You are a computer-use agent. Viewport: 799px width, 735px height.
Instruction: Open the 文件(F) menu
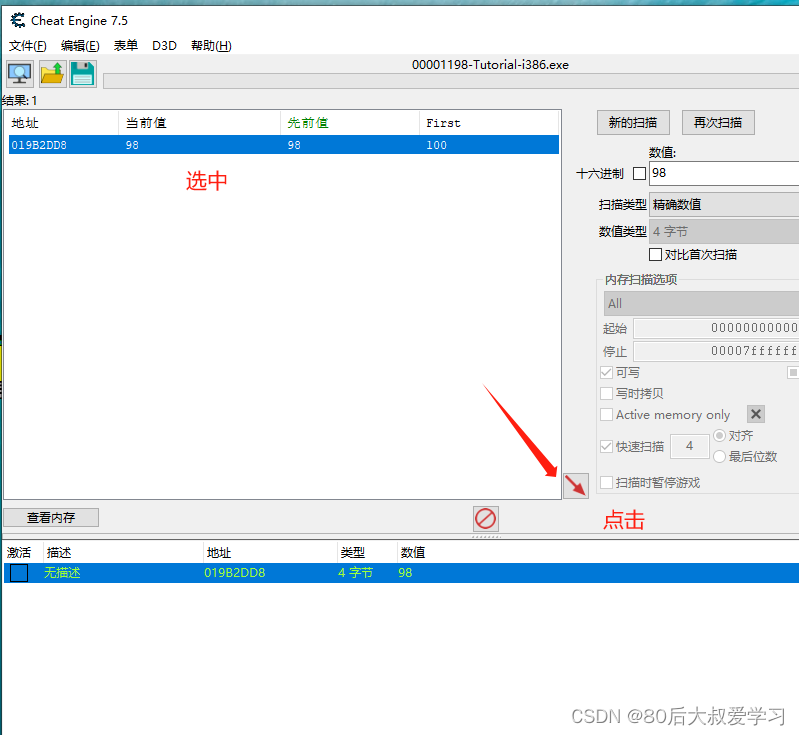tap(28, 46)
